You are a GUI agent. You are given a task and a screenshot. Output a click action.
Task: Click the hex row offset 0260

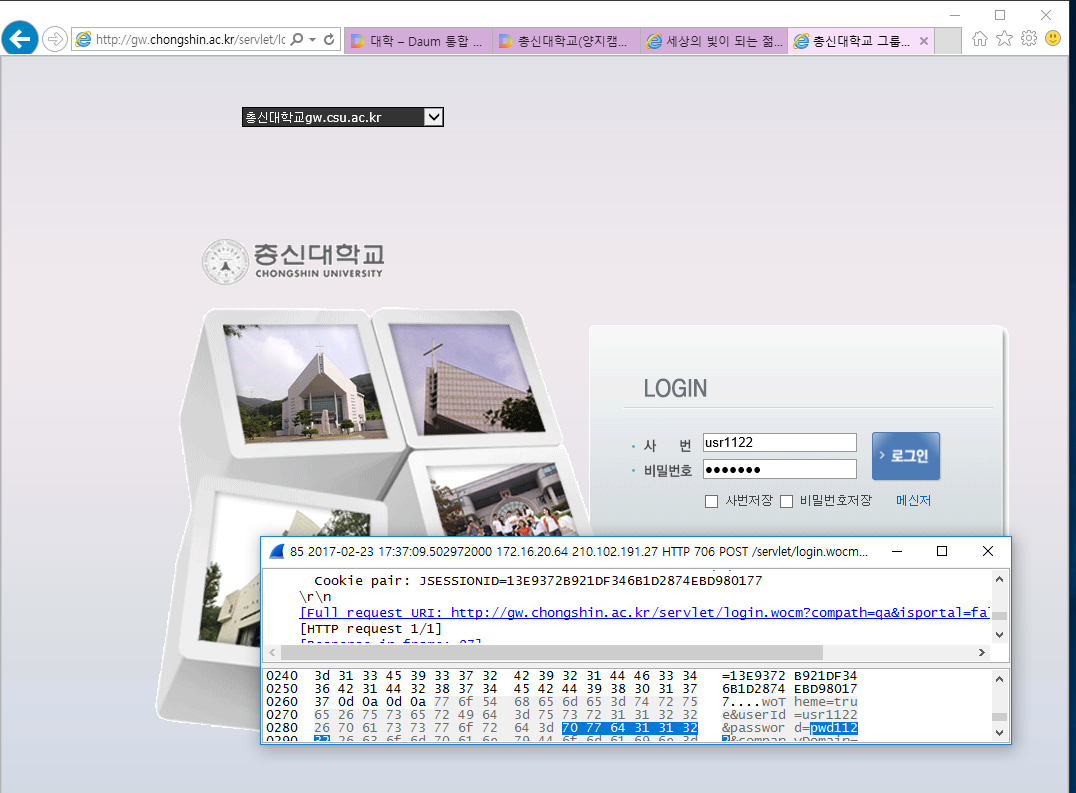[282, 702]
